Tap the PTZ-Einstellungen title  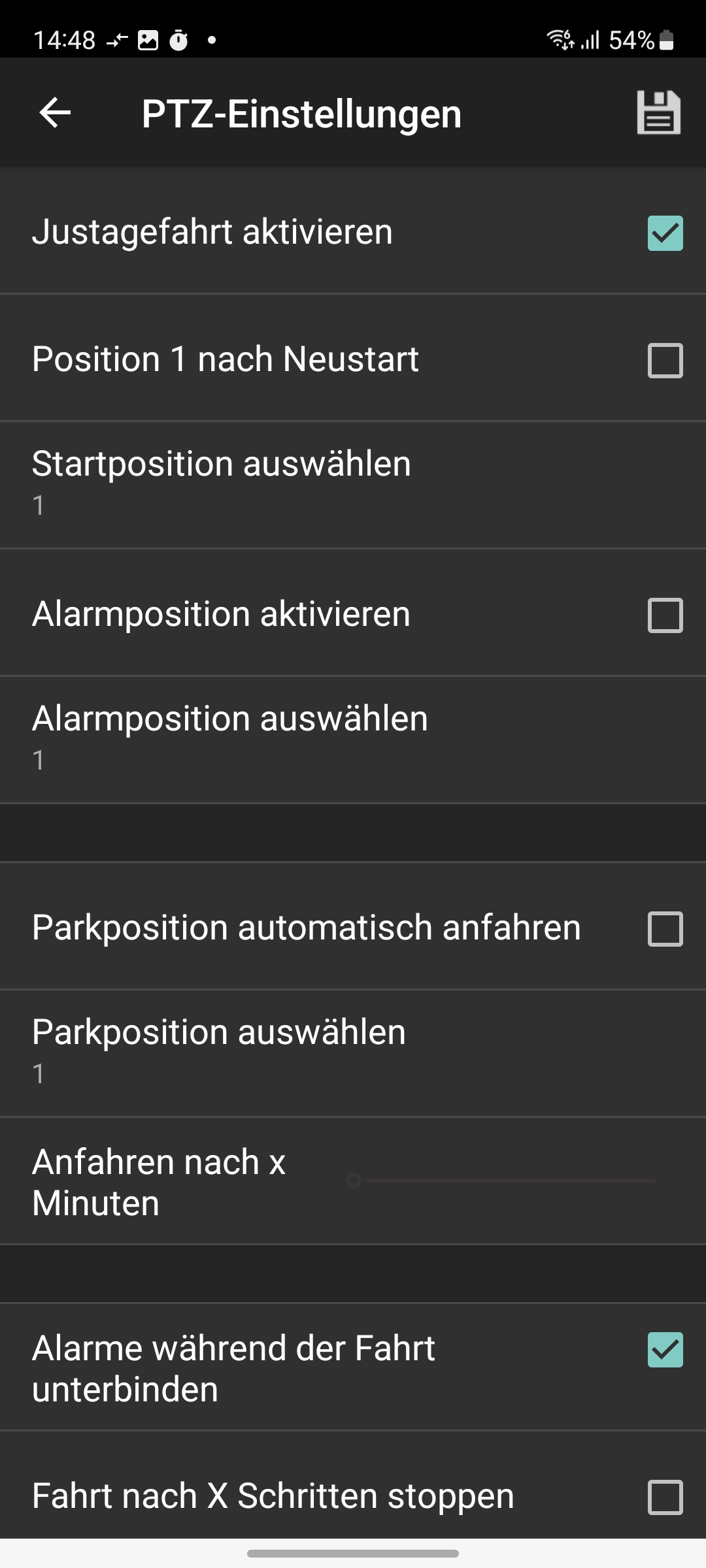tap(301, 114)
